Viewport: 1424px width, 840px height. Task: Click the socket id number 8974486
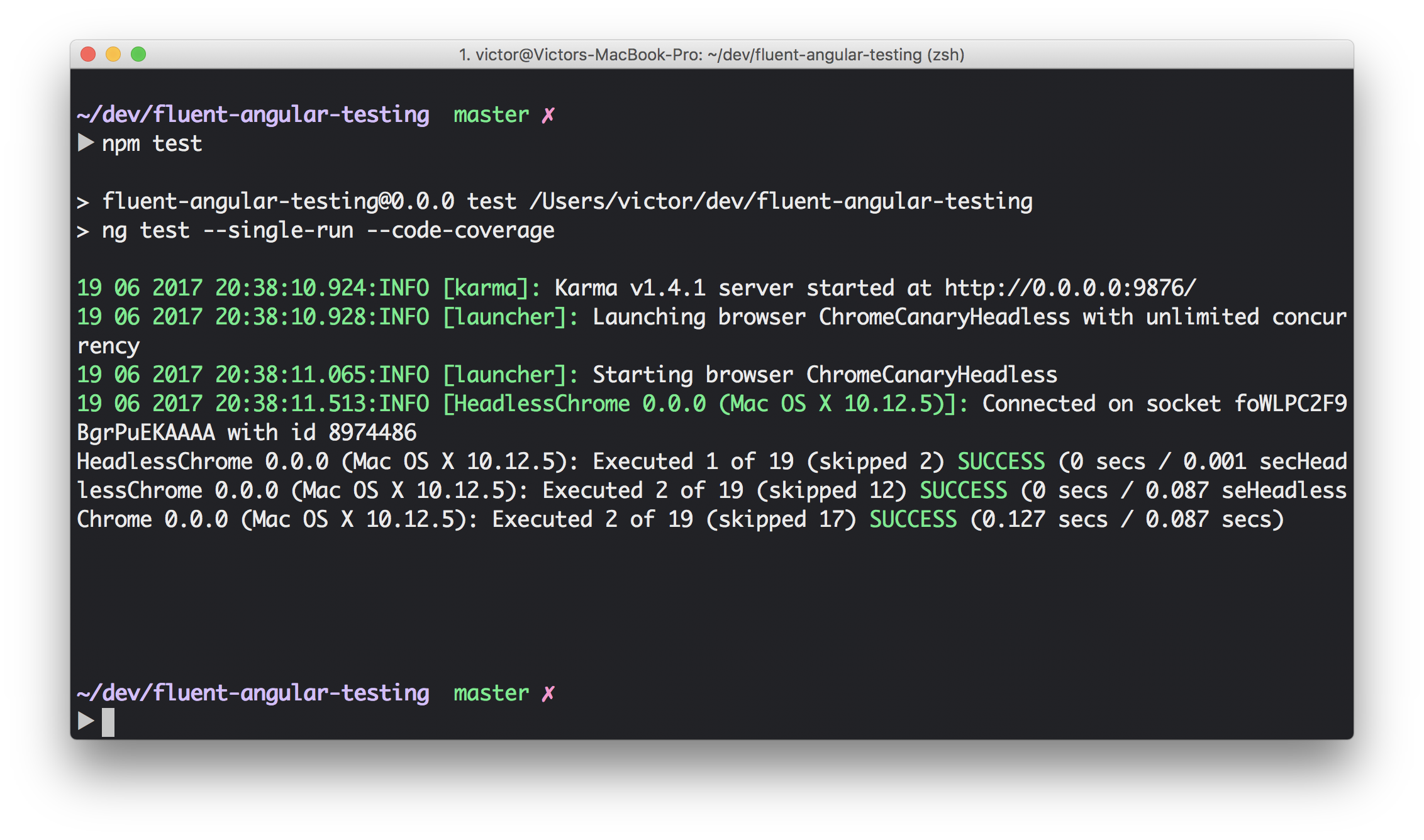tap(372, 433)
